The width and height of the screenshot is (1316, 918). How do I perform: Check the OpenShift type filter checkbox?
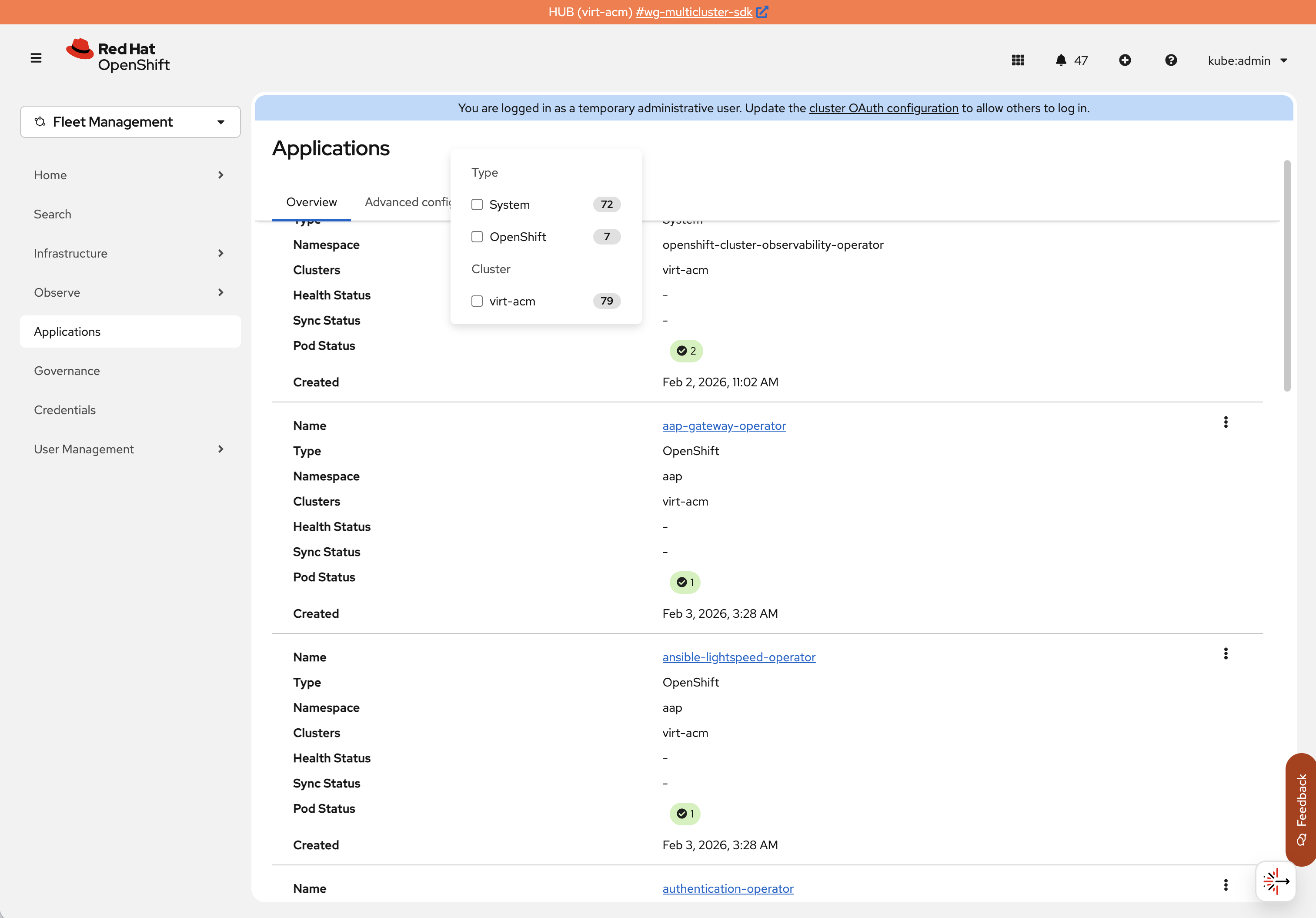click(x=477, y=237)
